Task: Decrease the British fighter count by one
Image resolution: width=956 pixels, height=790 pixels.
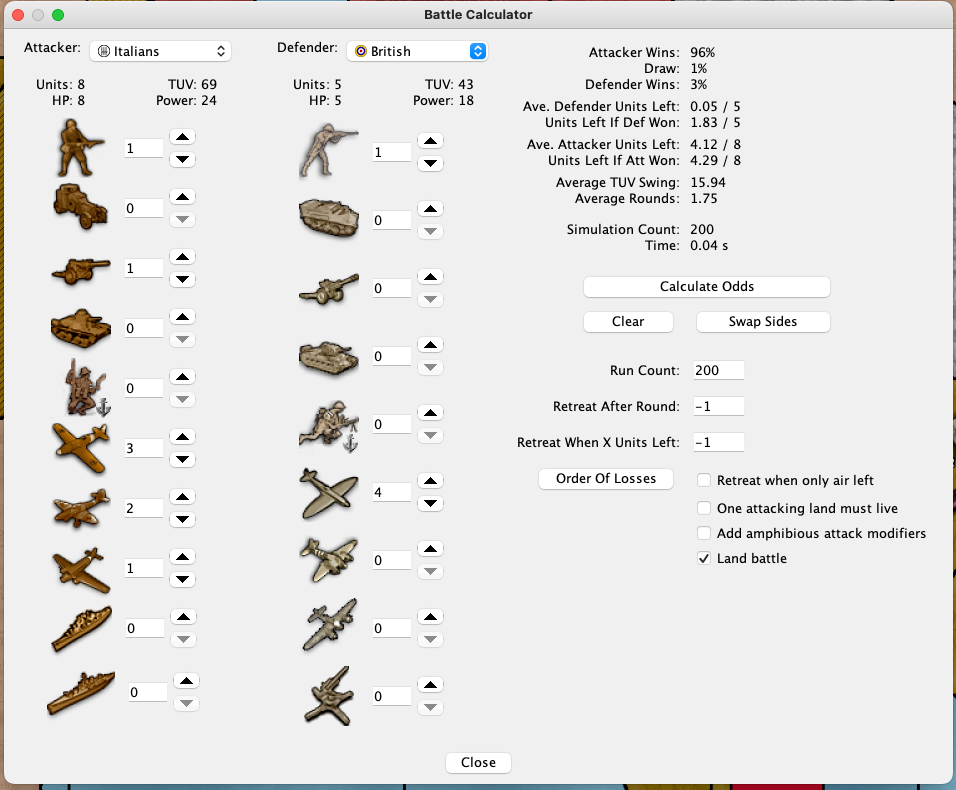Action: pyautogui.click(x=430, y=503)
